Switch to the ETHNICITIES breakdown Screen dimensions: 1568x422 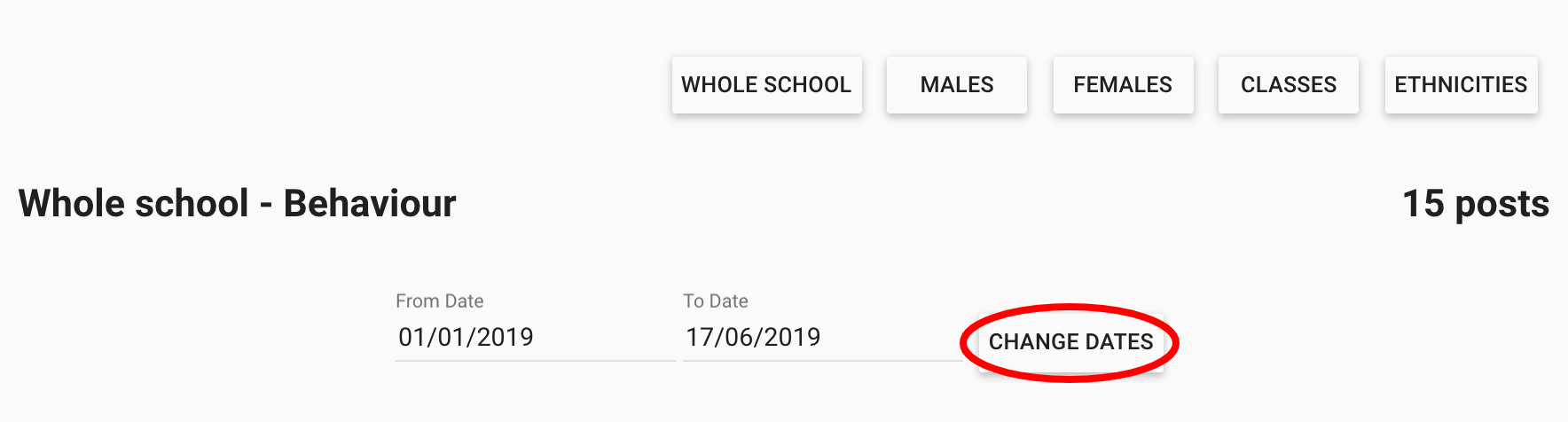pyautogui.click(x=1460, y=85)
